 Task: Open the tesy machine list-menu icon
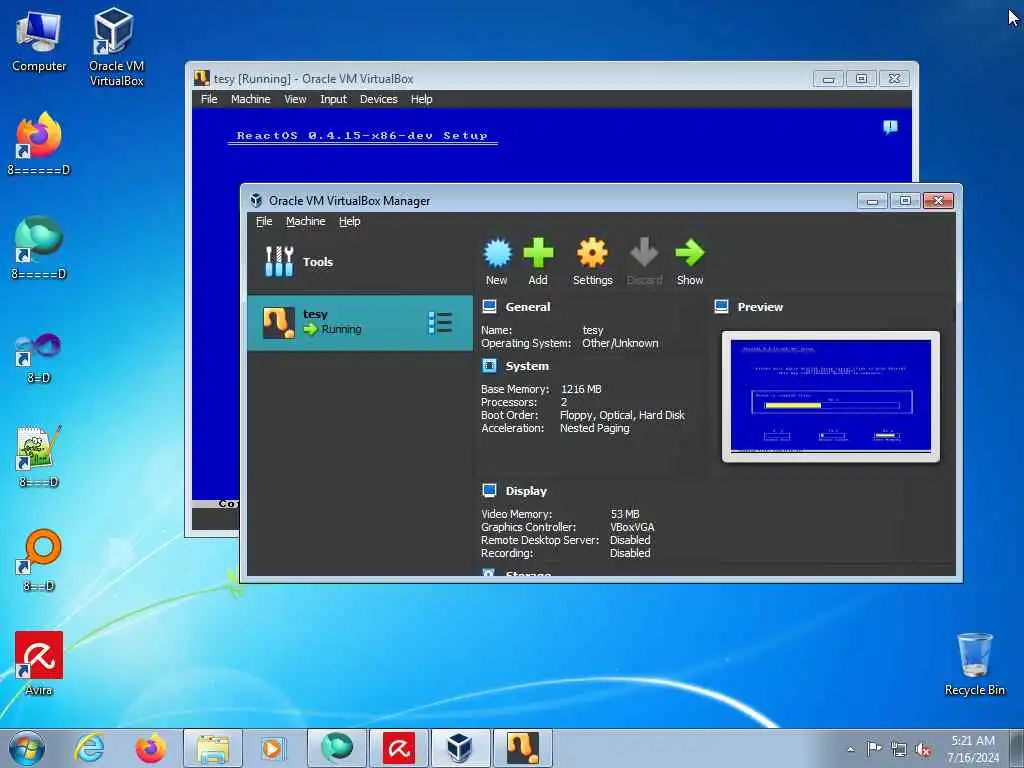point(440,323)
